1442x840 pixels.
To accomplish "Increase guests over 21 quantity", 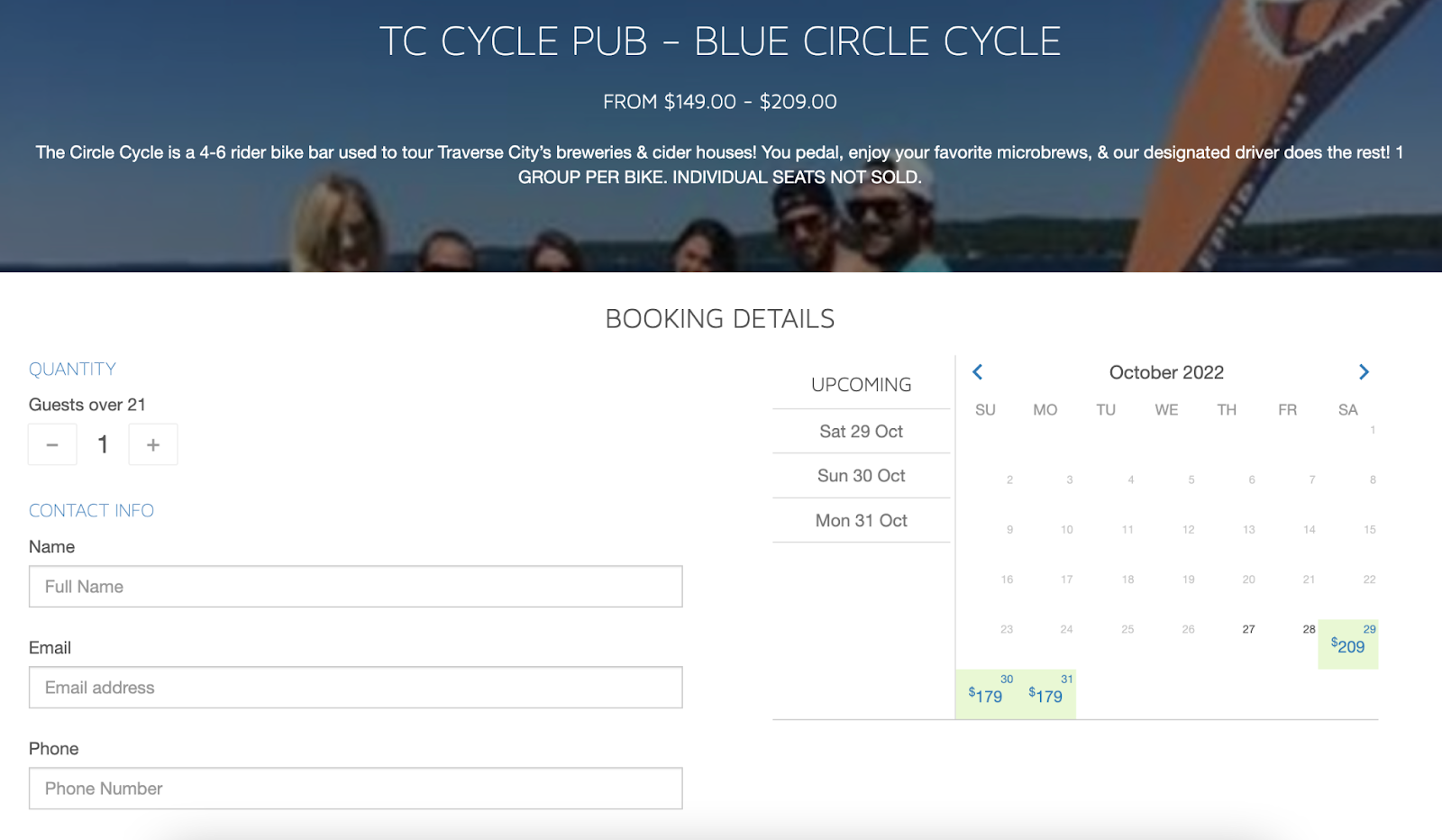I will [153, 444].
